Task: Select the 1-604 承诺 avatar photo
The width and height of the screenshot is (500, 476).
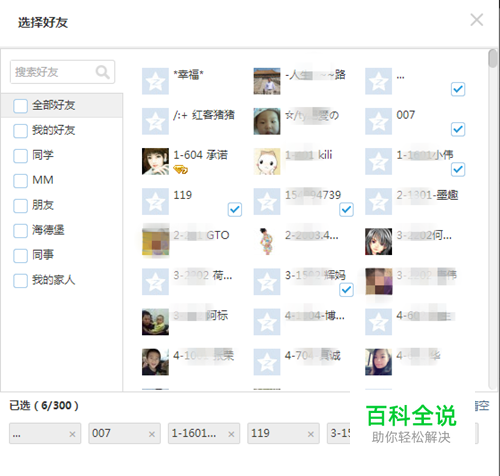Action: (155, 161)
